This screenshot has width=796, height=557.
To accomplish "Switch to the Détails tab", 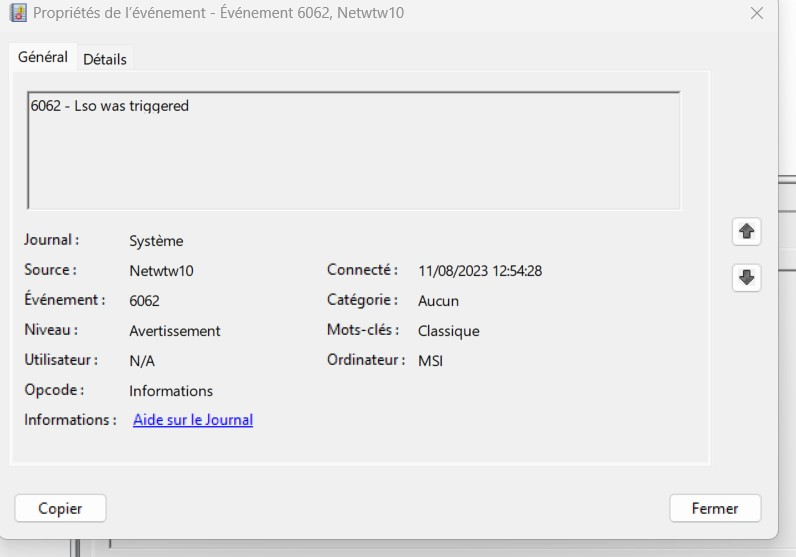I will pyautogui.click(x=105, y=59).
